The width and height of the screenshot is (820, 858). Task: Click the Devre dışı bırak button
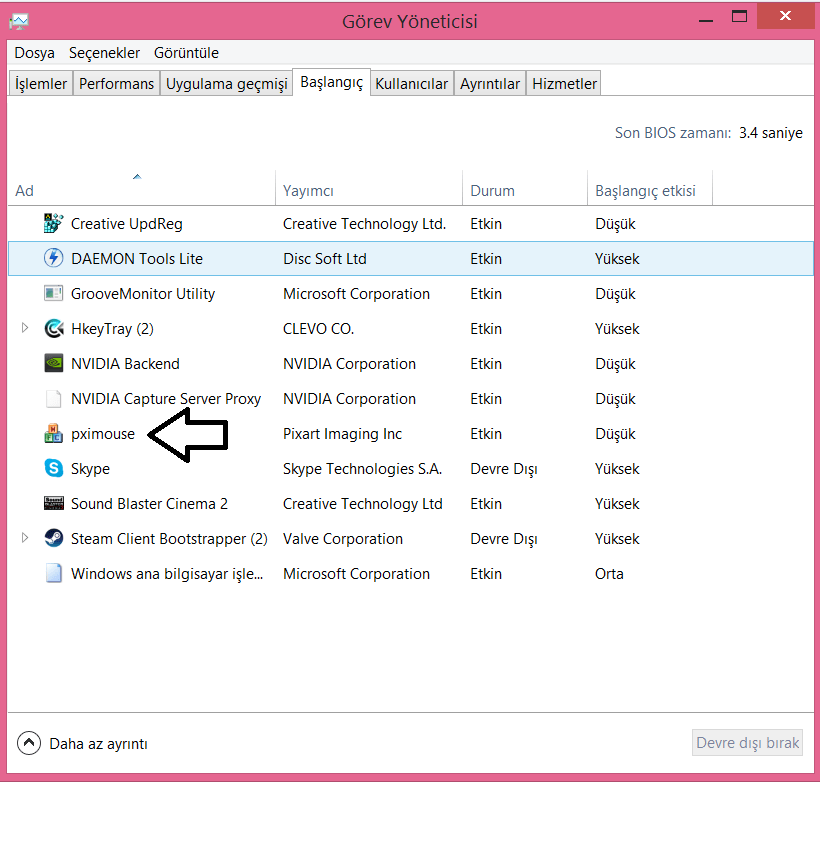[x=747, y=743]
